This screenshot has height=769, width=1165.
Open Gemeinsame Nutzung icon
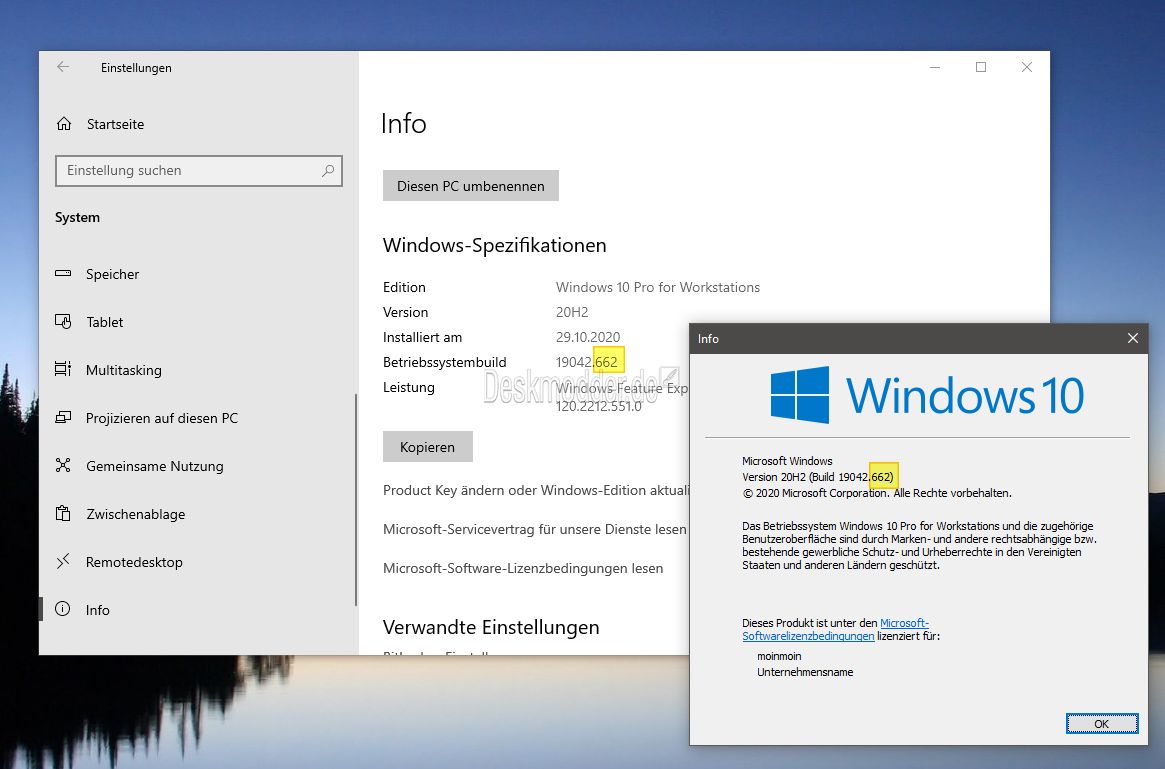63,466
